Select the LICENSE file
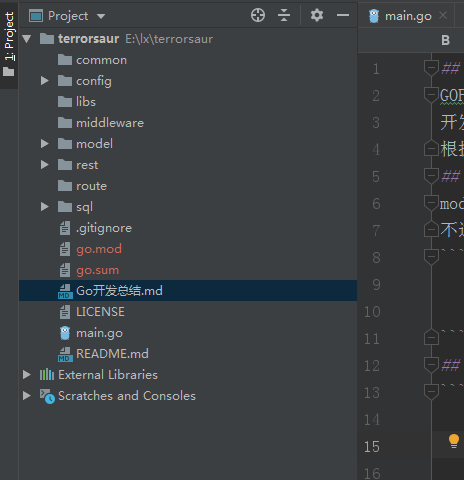464x480 pixels. pyautogui.click(x=188, y=312)
